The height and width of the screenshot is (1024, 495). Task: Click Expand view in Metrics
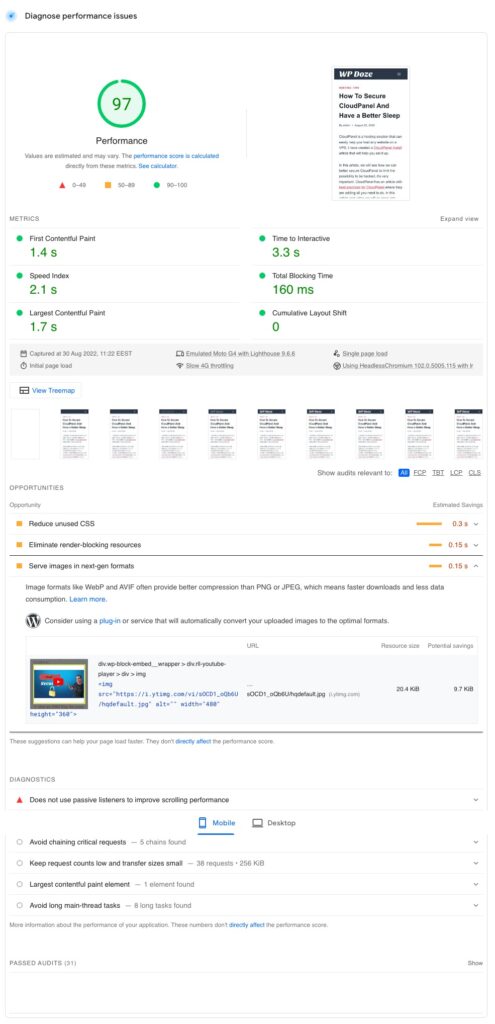click(x=460, y=219)
